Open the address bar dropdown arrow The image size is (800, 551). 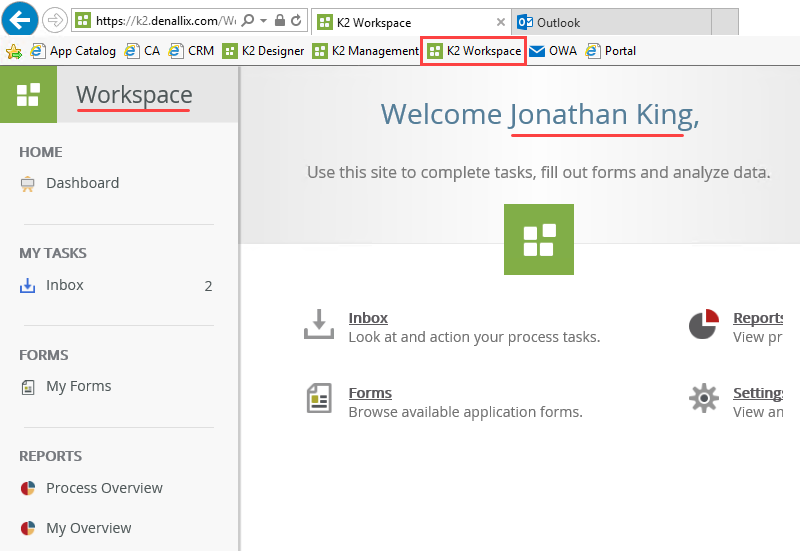[x=263, y=20]
